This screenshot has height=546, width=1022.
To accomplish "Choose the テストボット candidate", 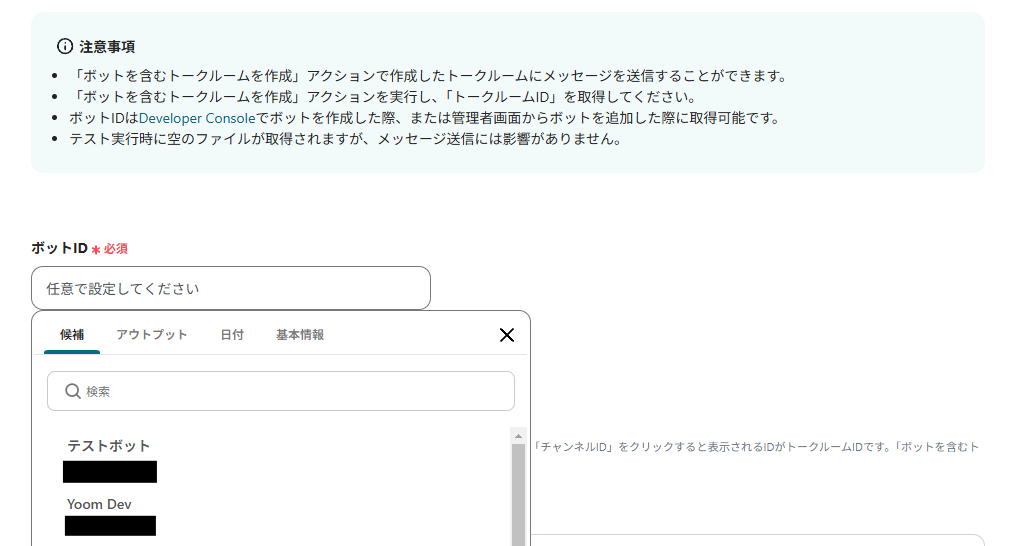I will point(109,446).
